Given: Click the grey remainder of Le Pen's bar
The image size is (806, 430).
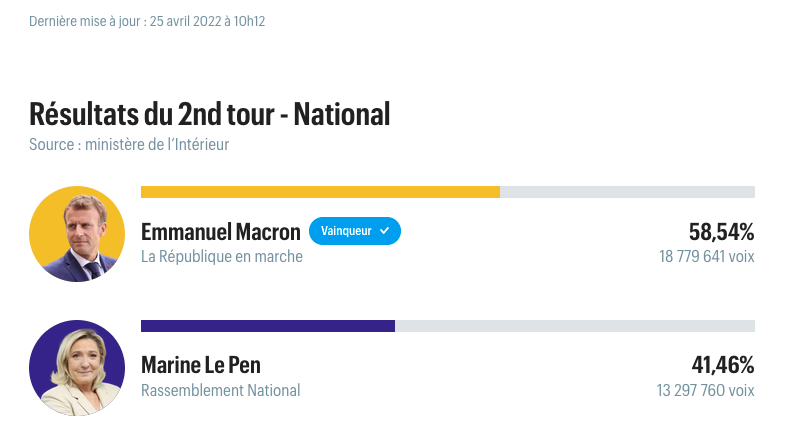Looking at the screenshot, I should click(x=575, y=326).
